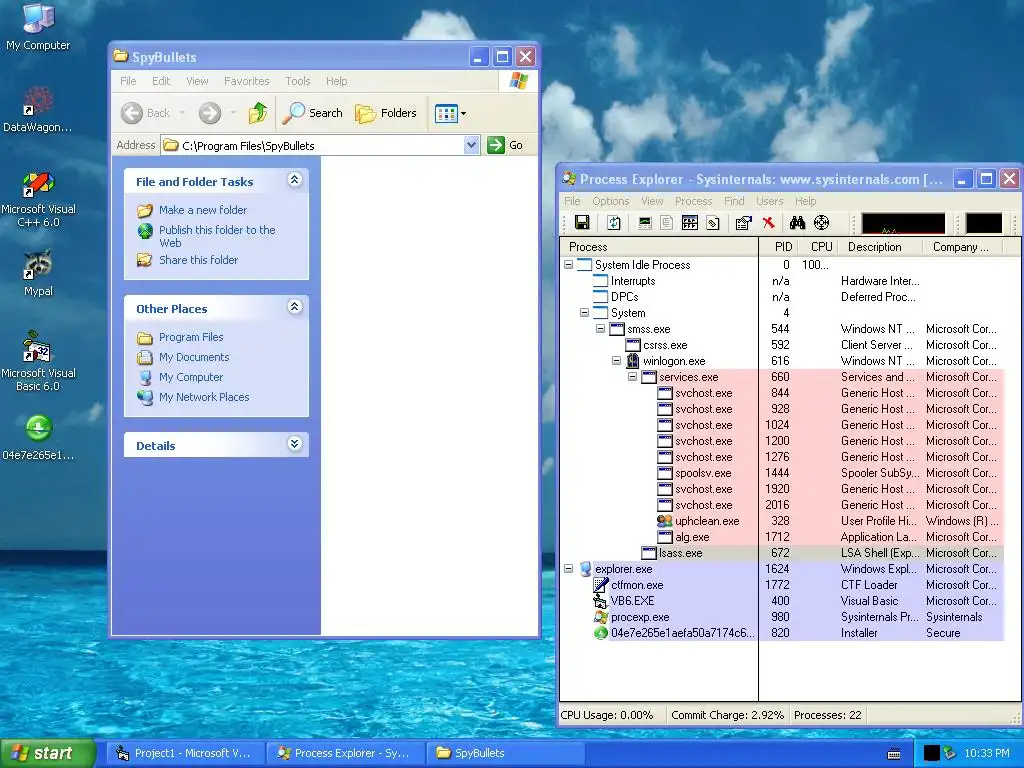Click the lower pane view toolbar icon
Screen dimensions: 1024x768
690,223
